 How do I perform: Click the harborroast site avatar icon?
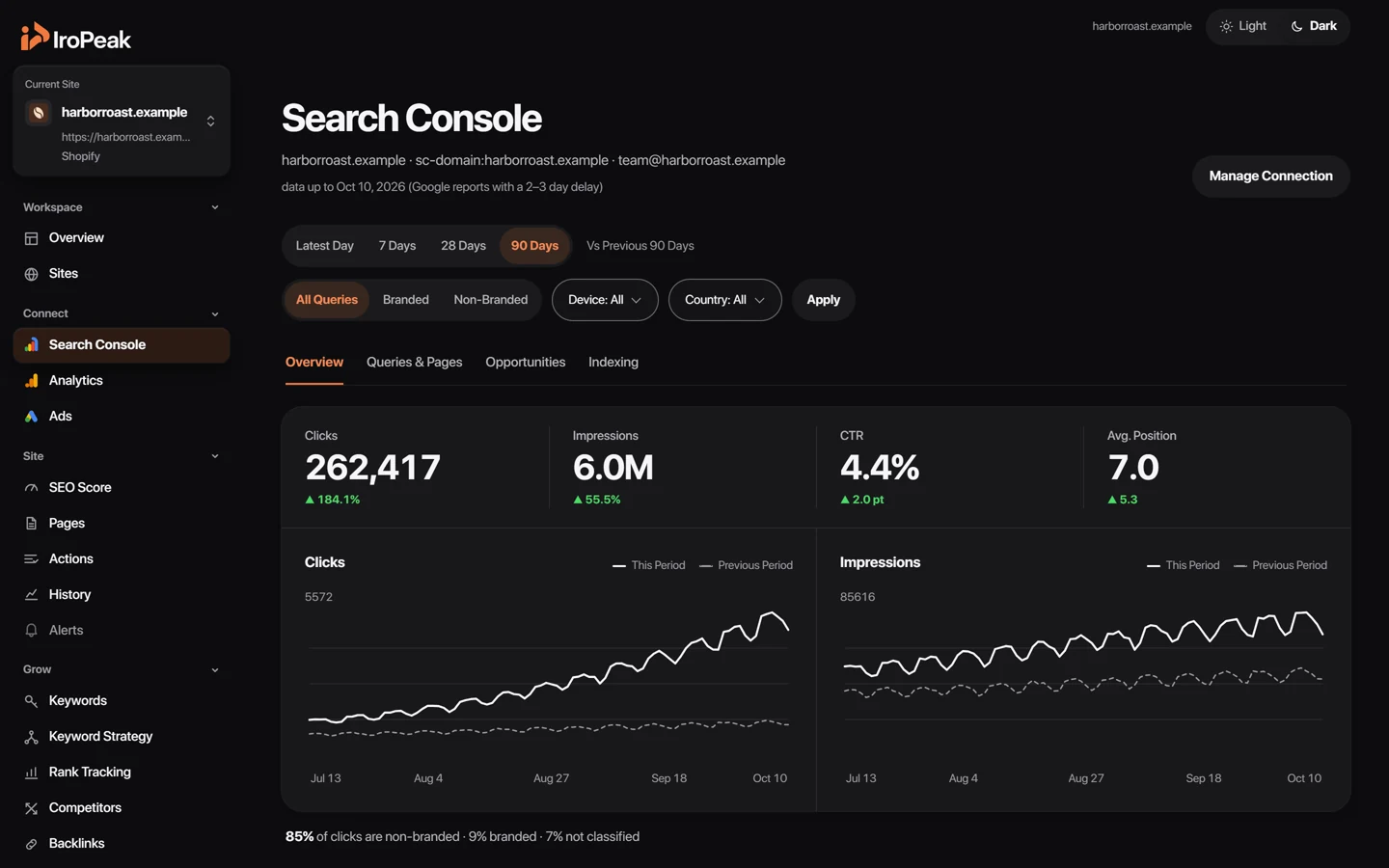39,113
